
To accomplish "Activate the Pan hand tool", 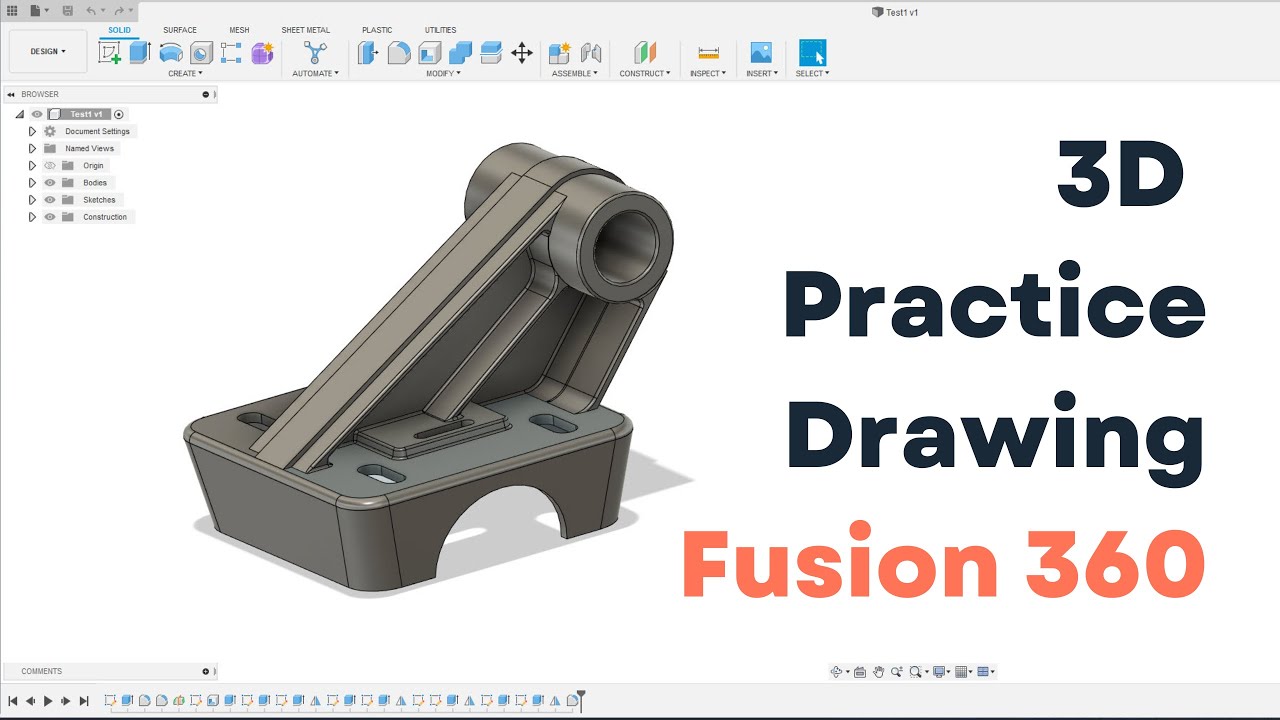I will [878, 672].
